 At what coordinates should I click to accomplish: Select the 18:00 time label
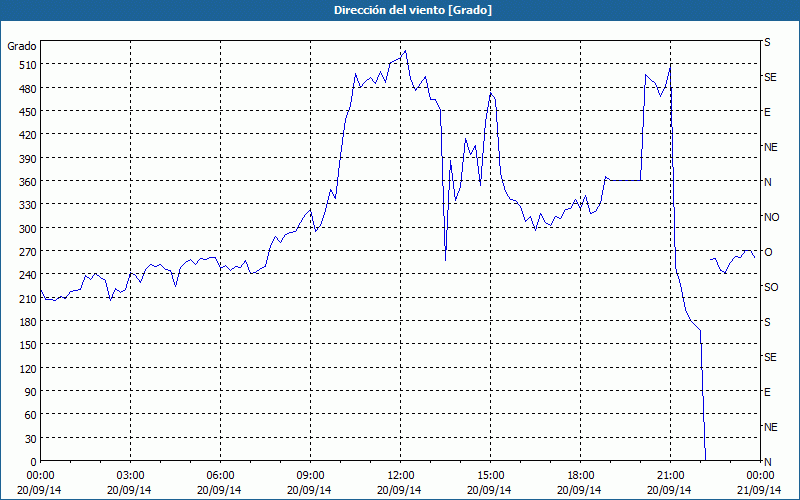point(581,476)
